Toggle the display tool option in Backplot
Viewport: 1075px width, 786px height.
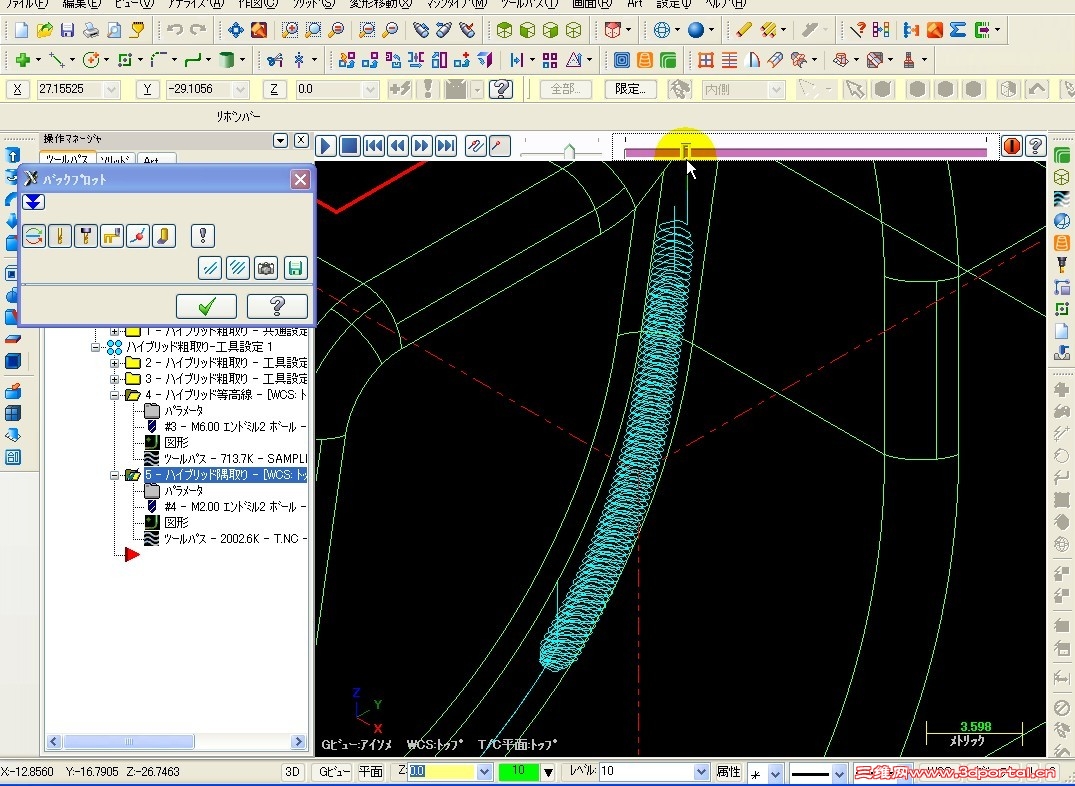click(x=60, y=236)
